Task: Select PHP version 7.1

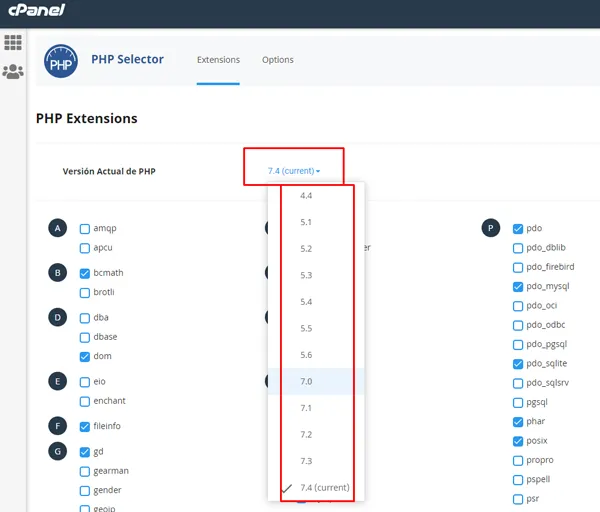Action: [x=316, y=408]
